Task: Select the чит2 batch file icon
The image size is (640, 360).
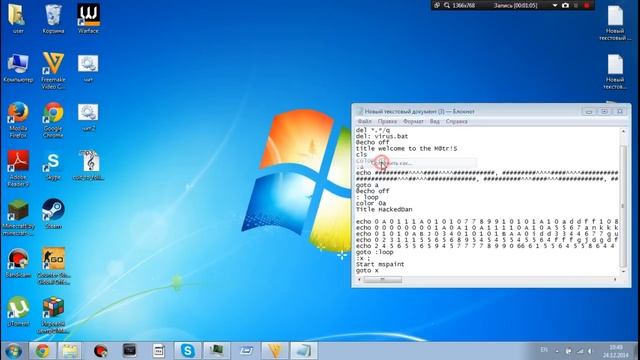Action: (88, 117)
